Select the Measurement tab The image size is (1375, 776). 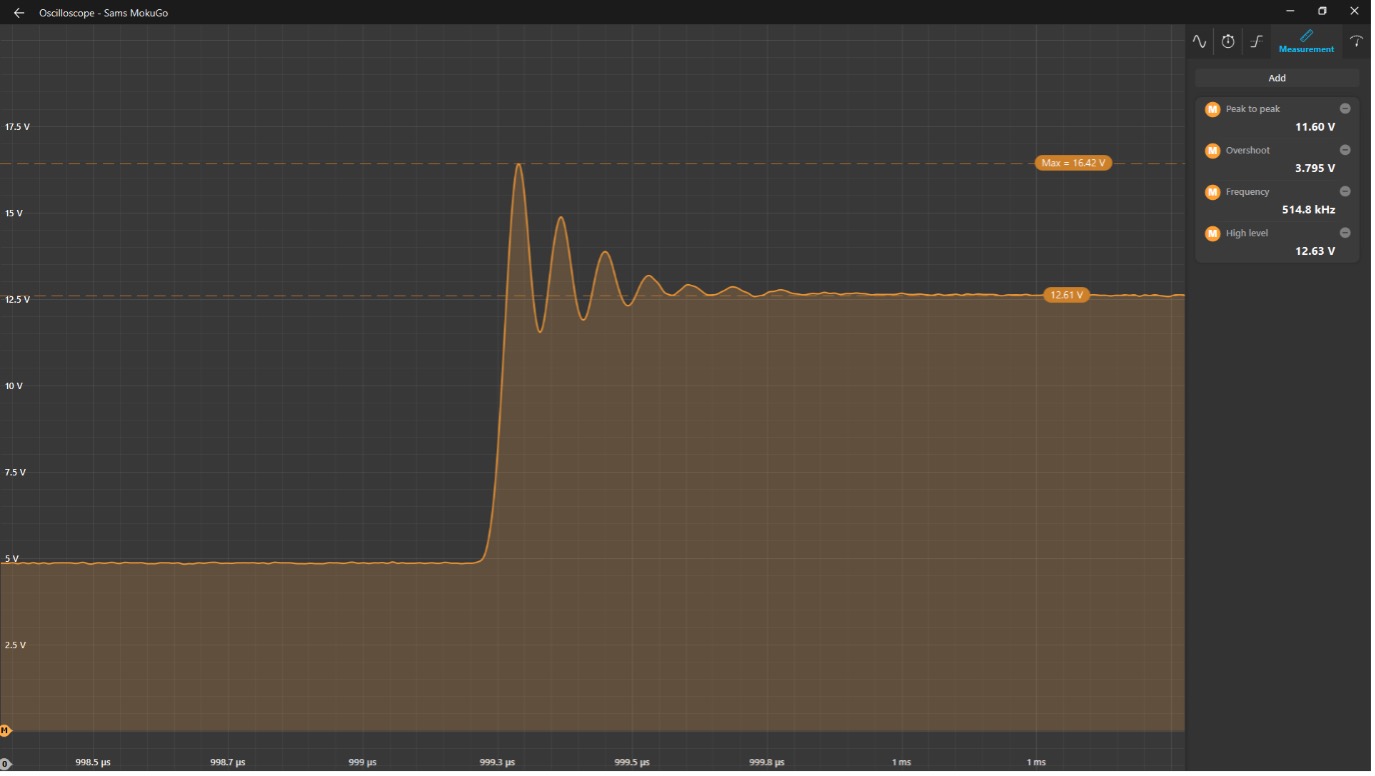1306,42
